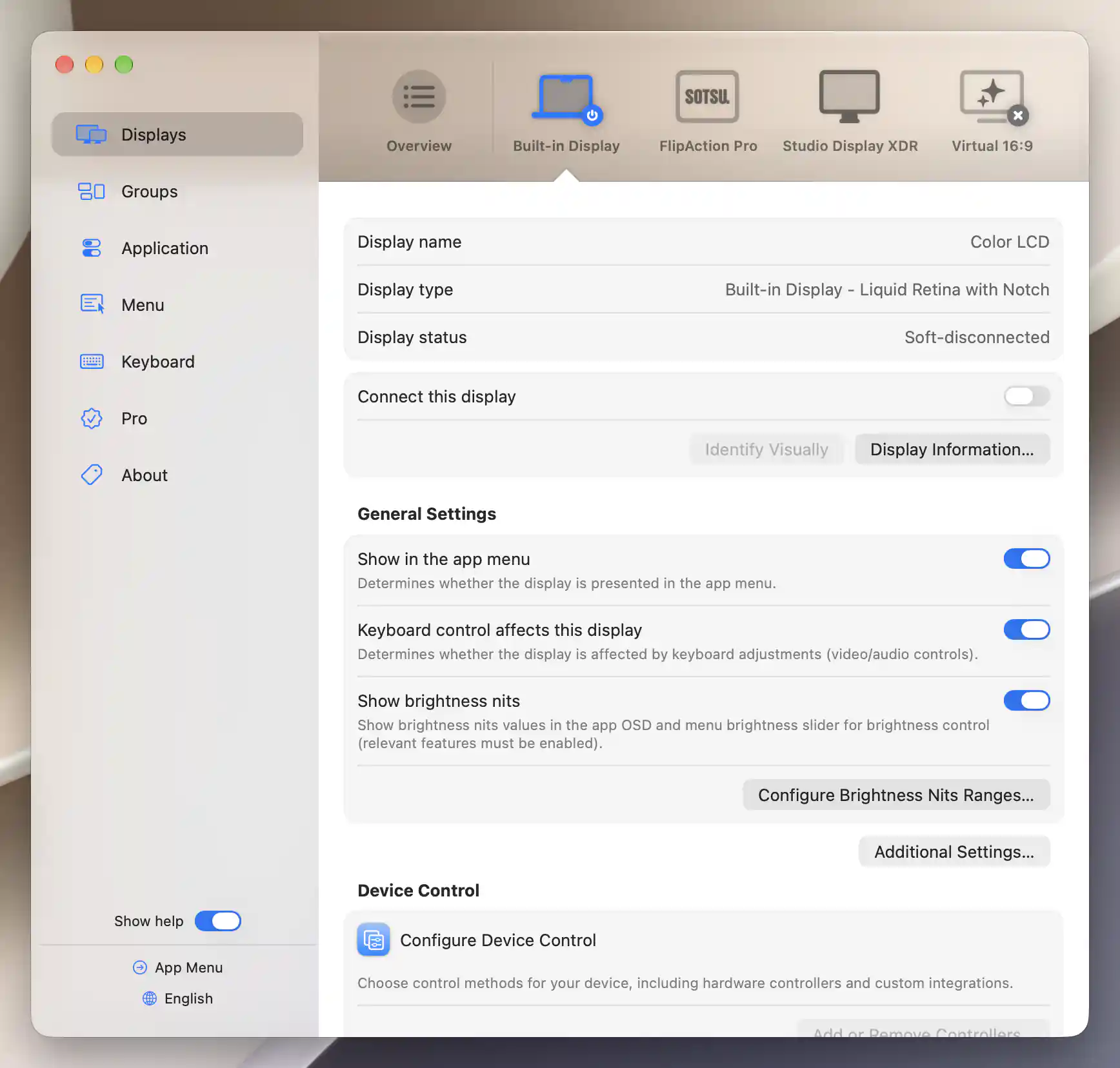Viewport: 1120px width, 1068px height.
Task: Turn off Show brightness nits switch
Action: pos(1026,700)
